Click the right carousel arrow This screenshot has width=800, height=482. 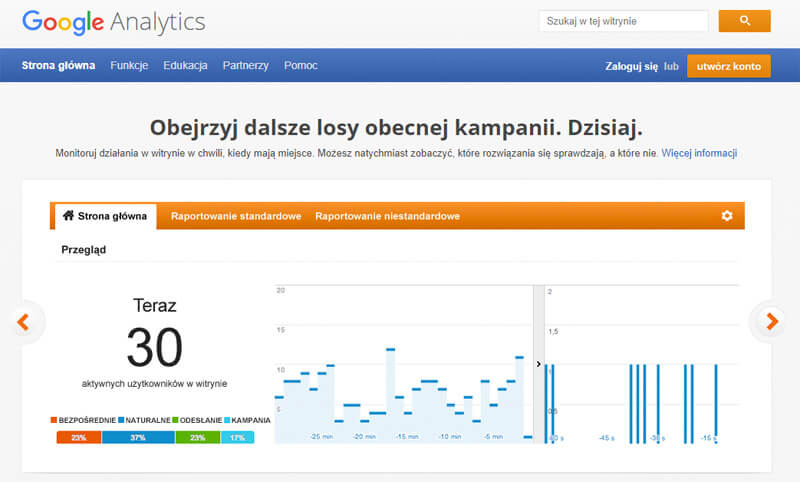click(771, 322)
